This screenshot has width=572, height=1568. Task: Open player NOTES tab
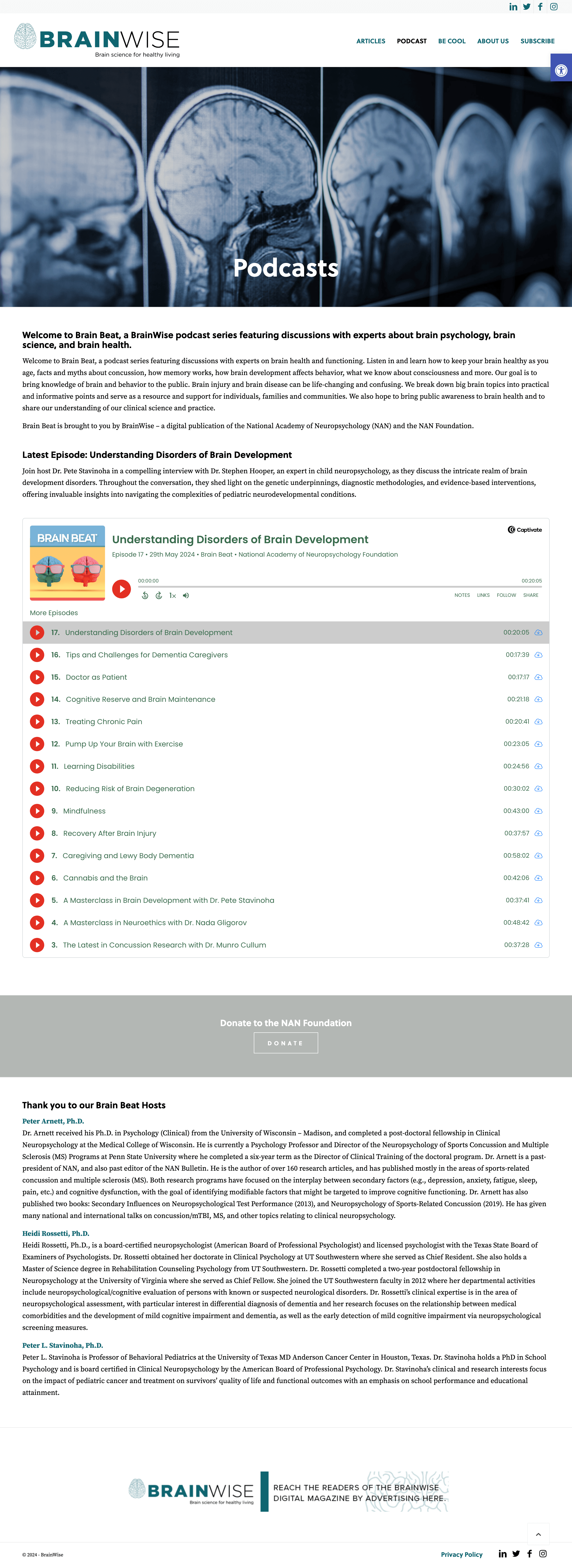(462, 595)
